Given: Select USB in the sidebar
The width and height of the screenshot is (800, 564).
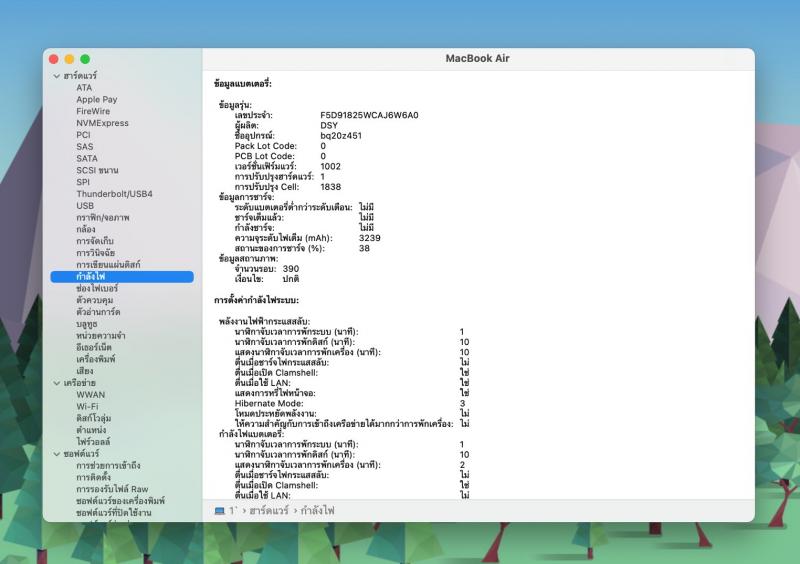Looking at the screenshot, I should [85, 206].
